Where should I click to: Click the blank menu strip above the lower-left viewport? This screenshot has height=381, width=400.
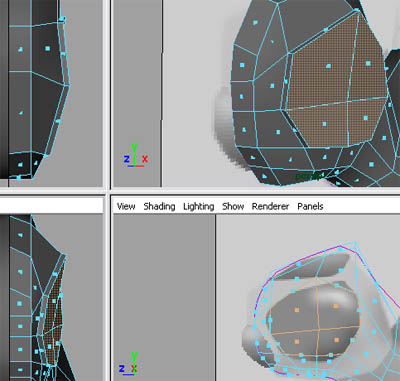click(x=51, y=205)
